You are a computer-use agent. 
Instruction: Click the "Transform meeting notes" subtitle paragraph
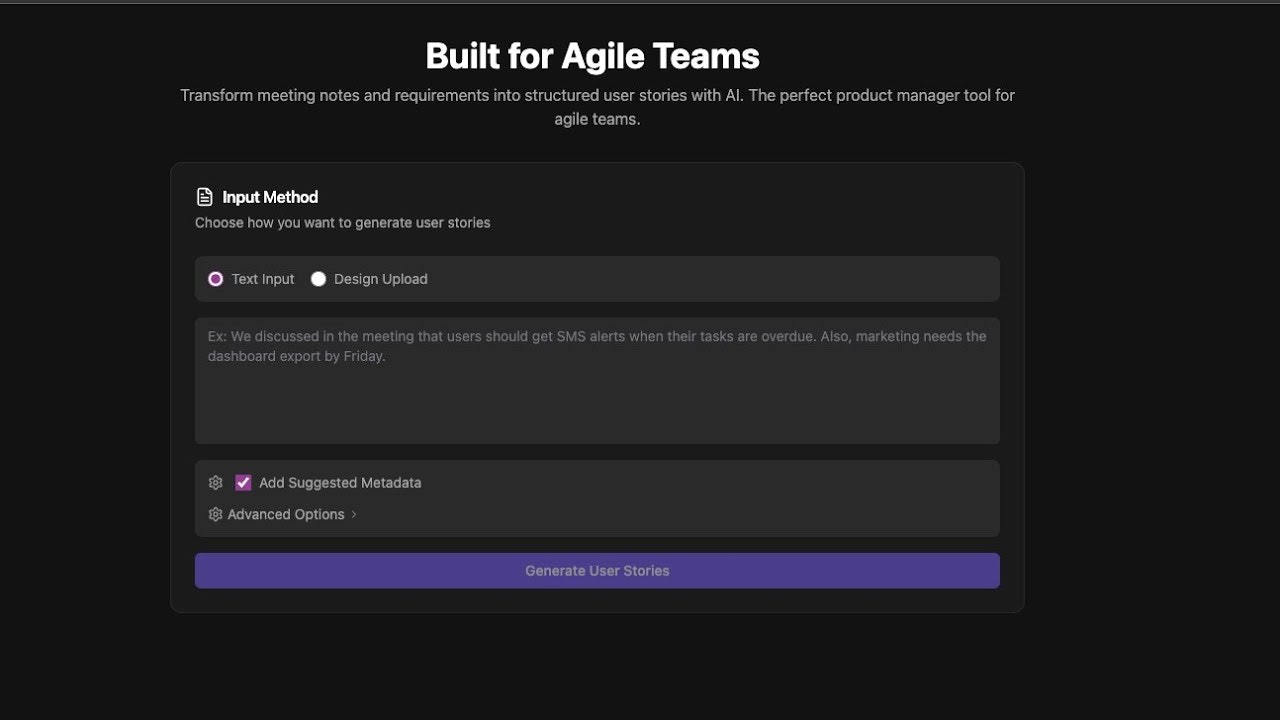tap(597, 96)
